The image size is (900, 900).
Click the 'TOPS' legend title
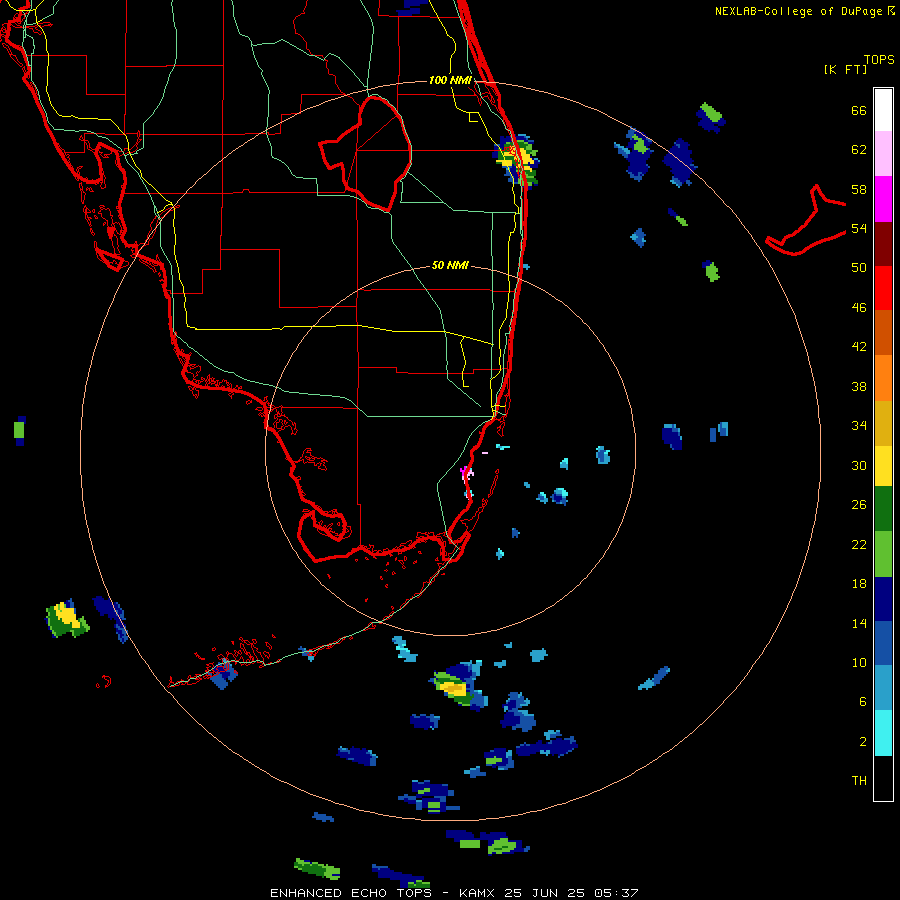(879, 59)
